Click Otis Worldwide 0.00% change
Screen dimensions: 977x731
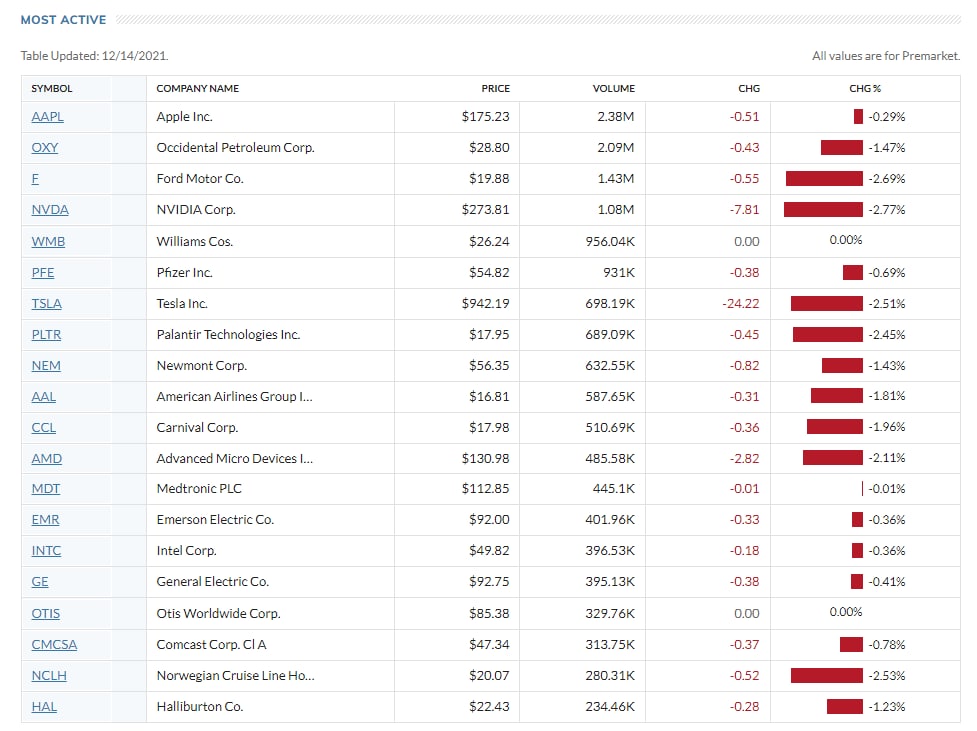[x=846, y=612]
